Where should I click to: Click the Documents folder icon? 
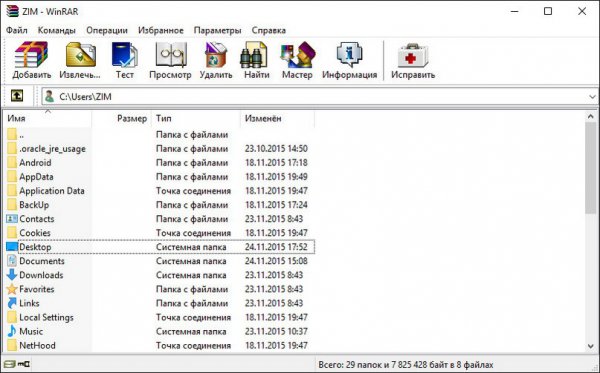[12, 261]
